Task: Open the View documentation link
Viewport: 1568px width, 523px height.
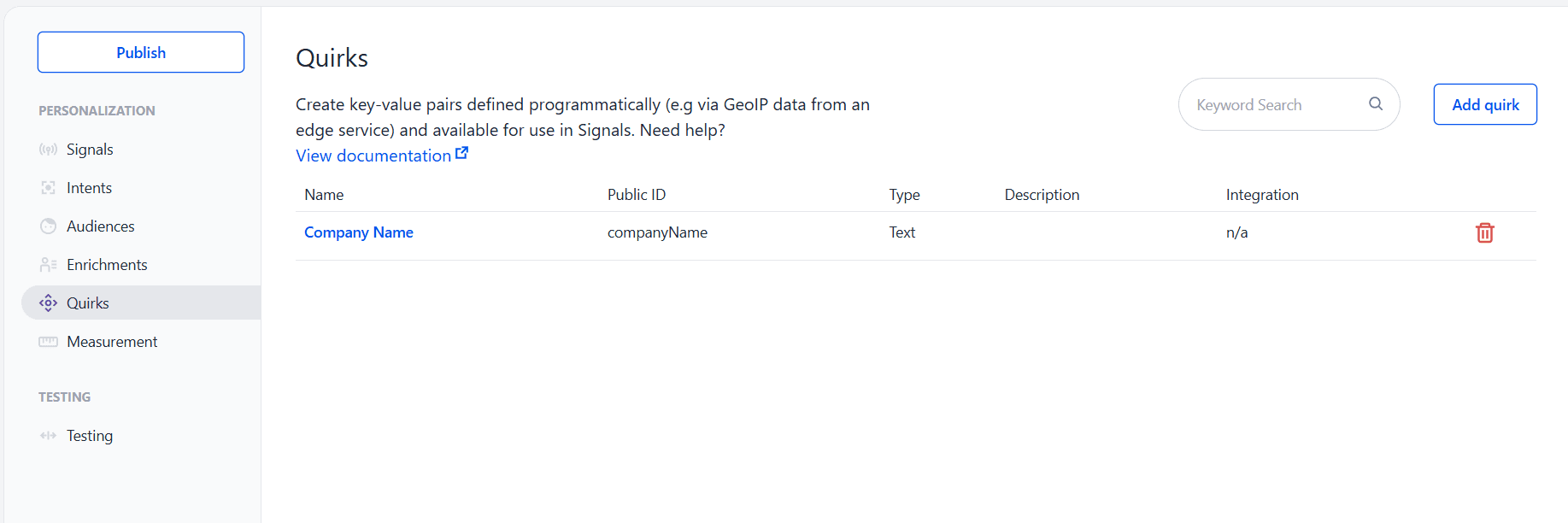Action: pos(373,156)
